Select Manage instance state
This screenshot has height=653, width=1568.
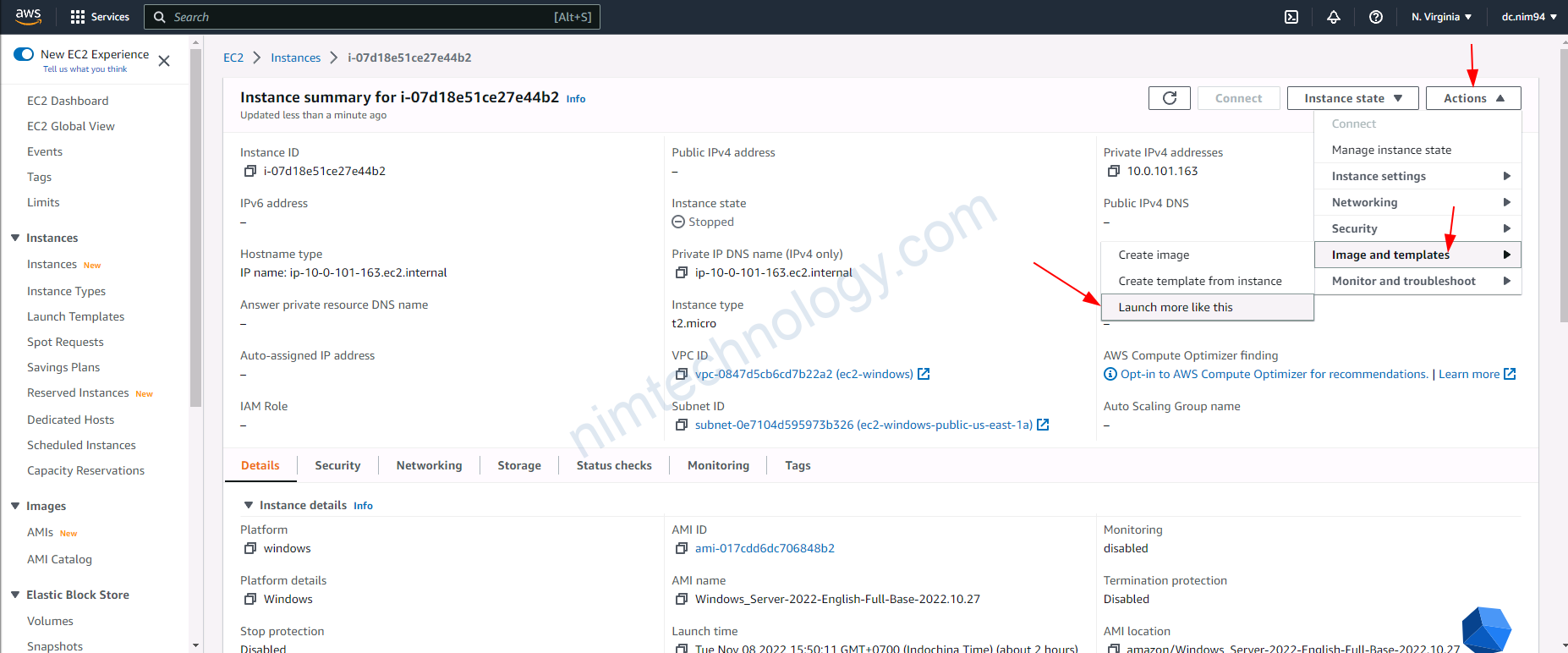[1418, 150]
